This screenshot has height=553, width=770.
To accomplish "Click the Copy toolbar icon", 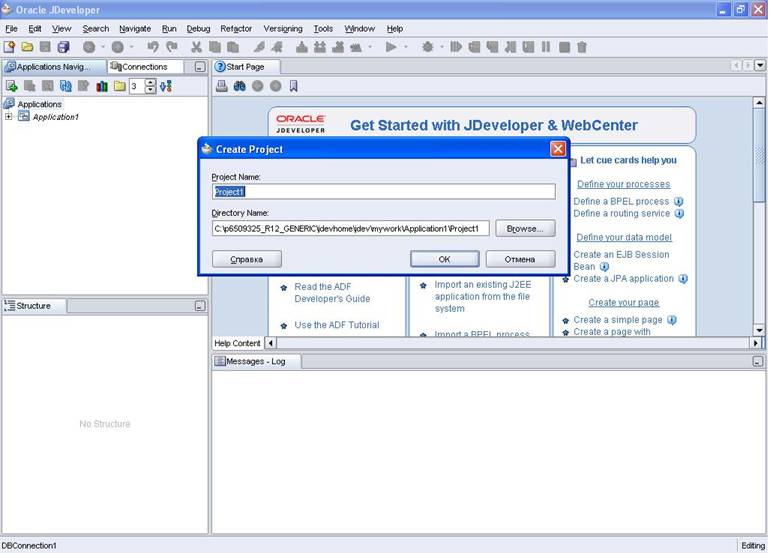I will pos(215,47).
